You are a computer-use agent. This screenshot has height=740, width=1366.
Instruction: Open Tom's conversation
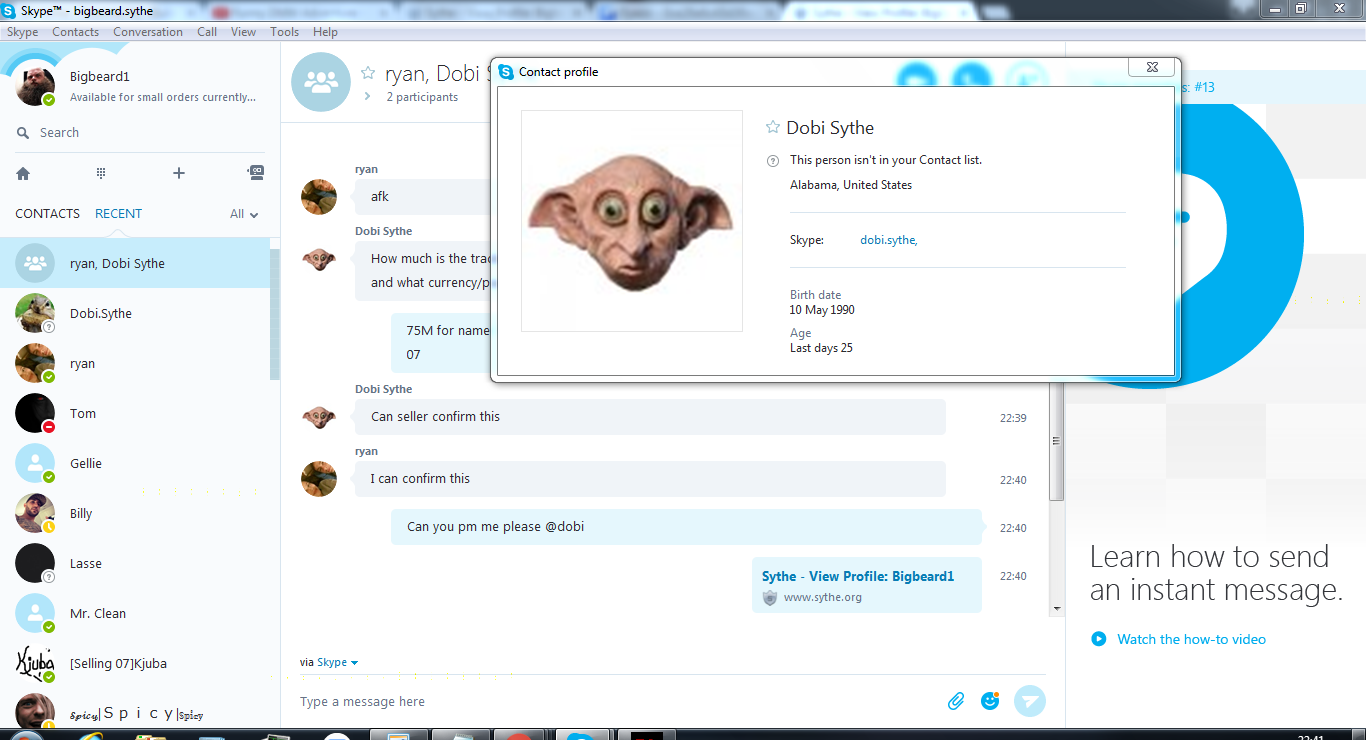point(135,413)
